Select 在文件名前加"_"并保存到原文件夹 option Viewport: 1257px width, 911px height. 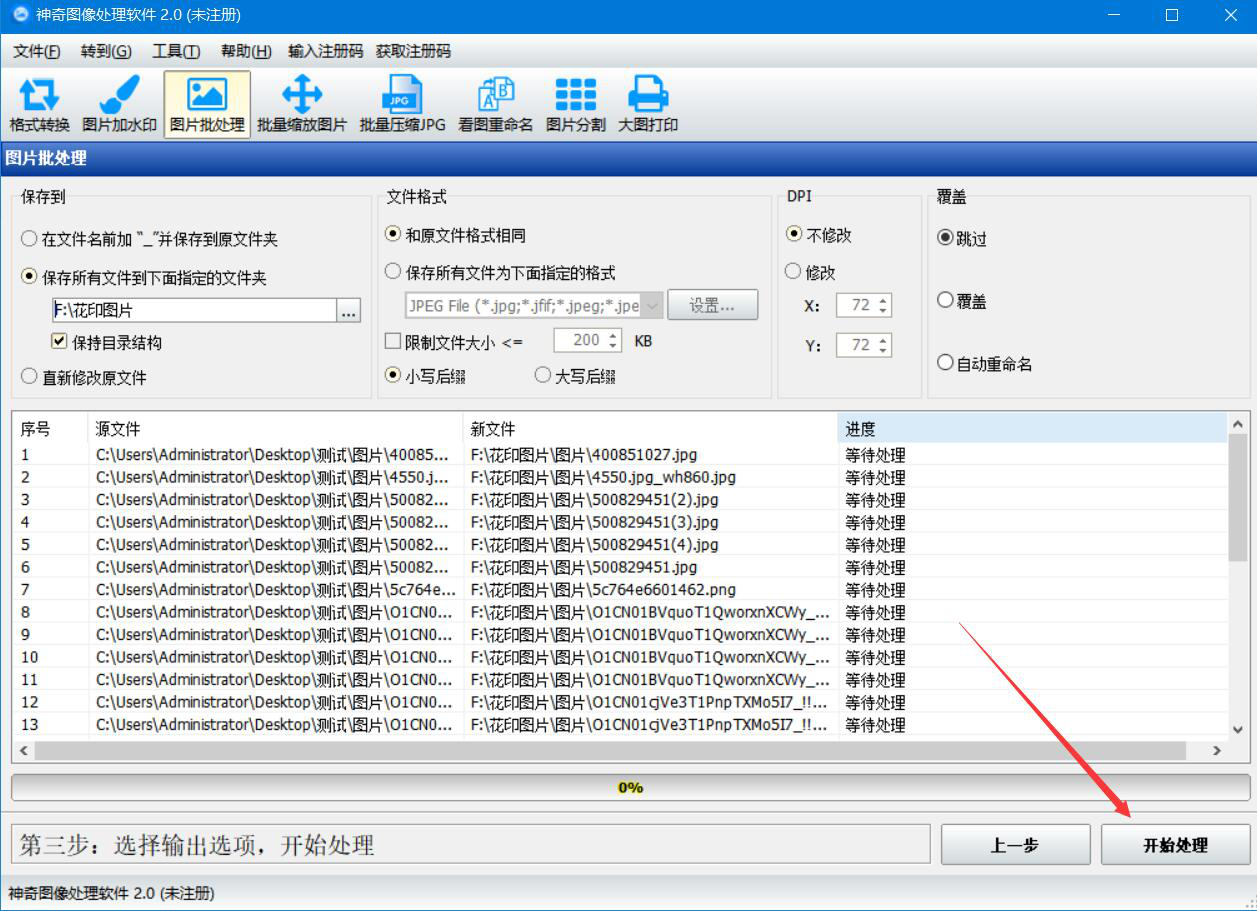tap(150, 240)
